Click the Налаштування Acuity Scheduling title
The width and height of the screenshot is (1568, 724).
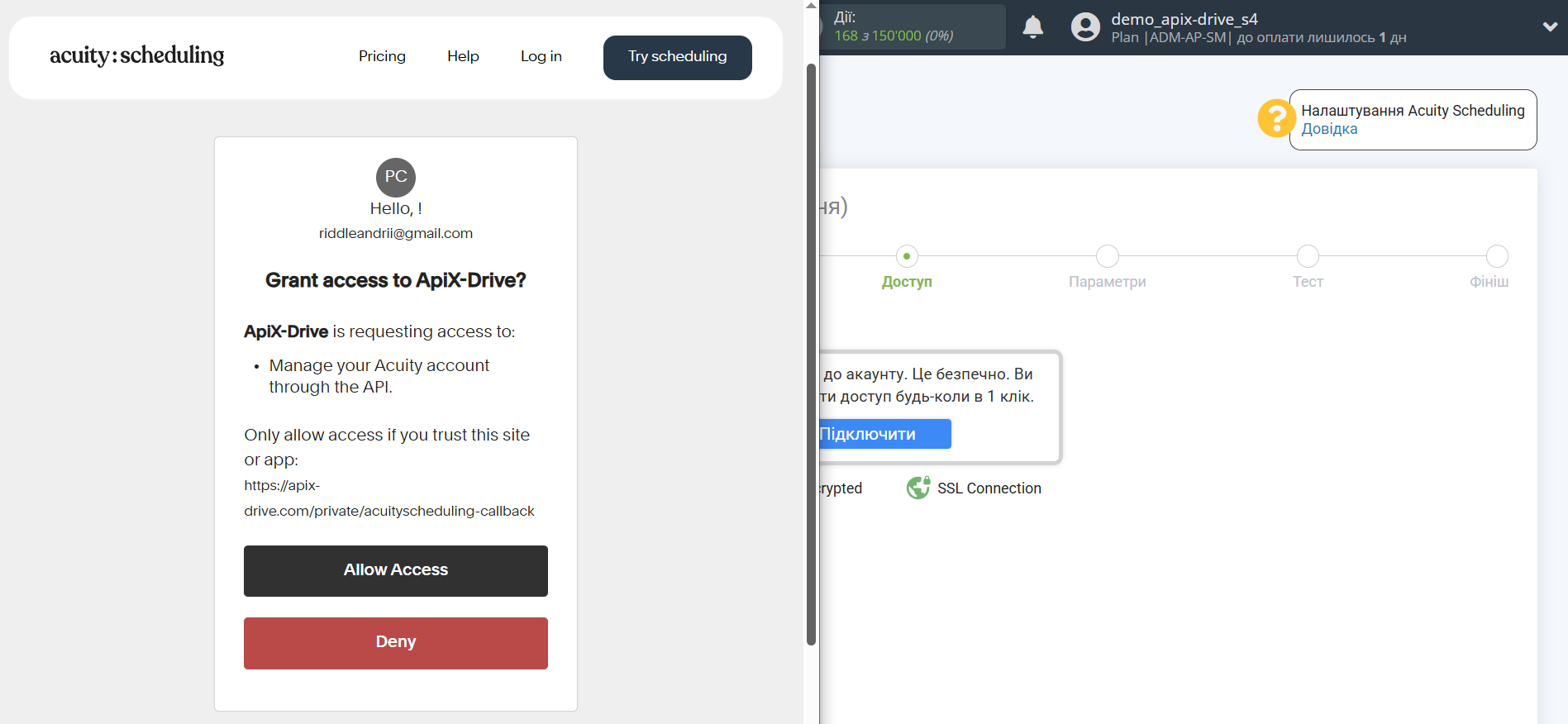tap(1413, 111)
